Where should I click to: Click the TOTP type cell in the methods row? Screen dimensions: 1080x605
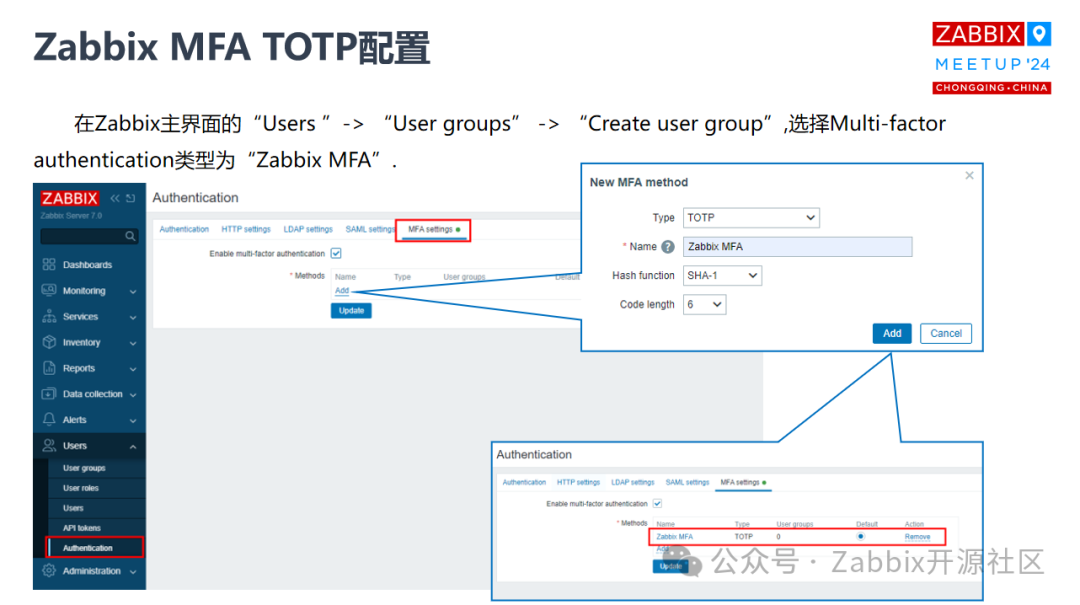[x=743, y=536]
